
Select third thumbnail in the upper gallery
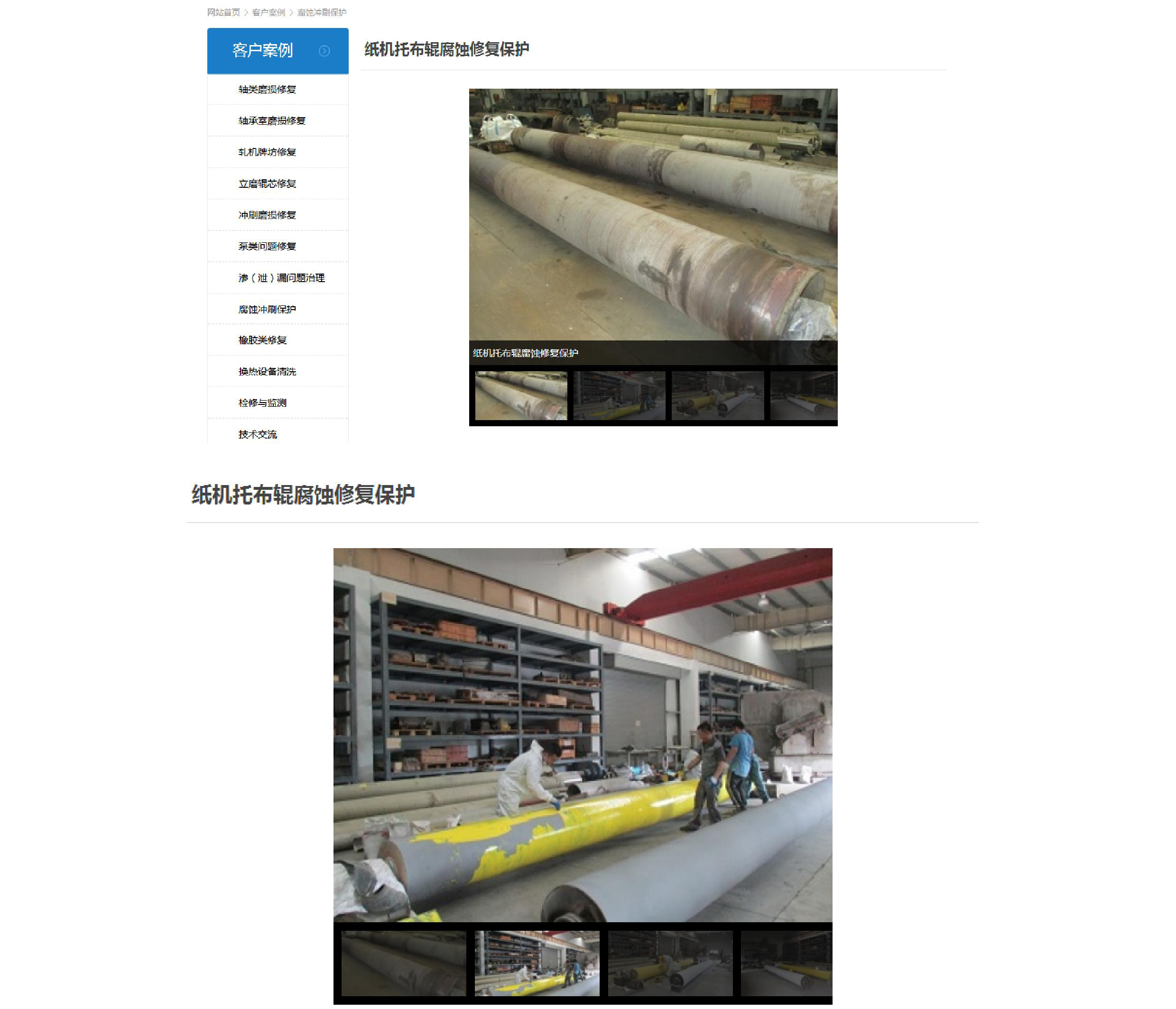(718, 396)
